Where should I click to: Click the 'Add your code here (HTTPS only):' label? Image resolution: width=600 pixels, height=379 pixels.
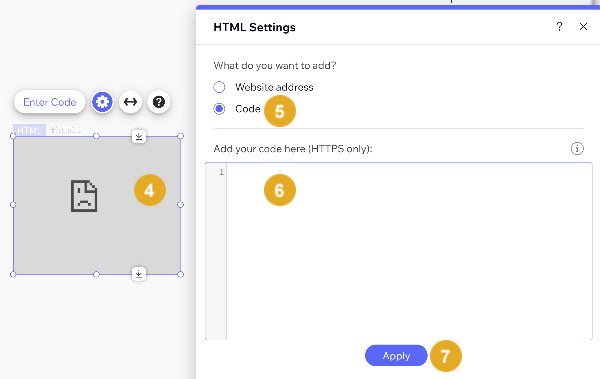tap(293, 149)
